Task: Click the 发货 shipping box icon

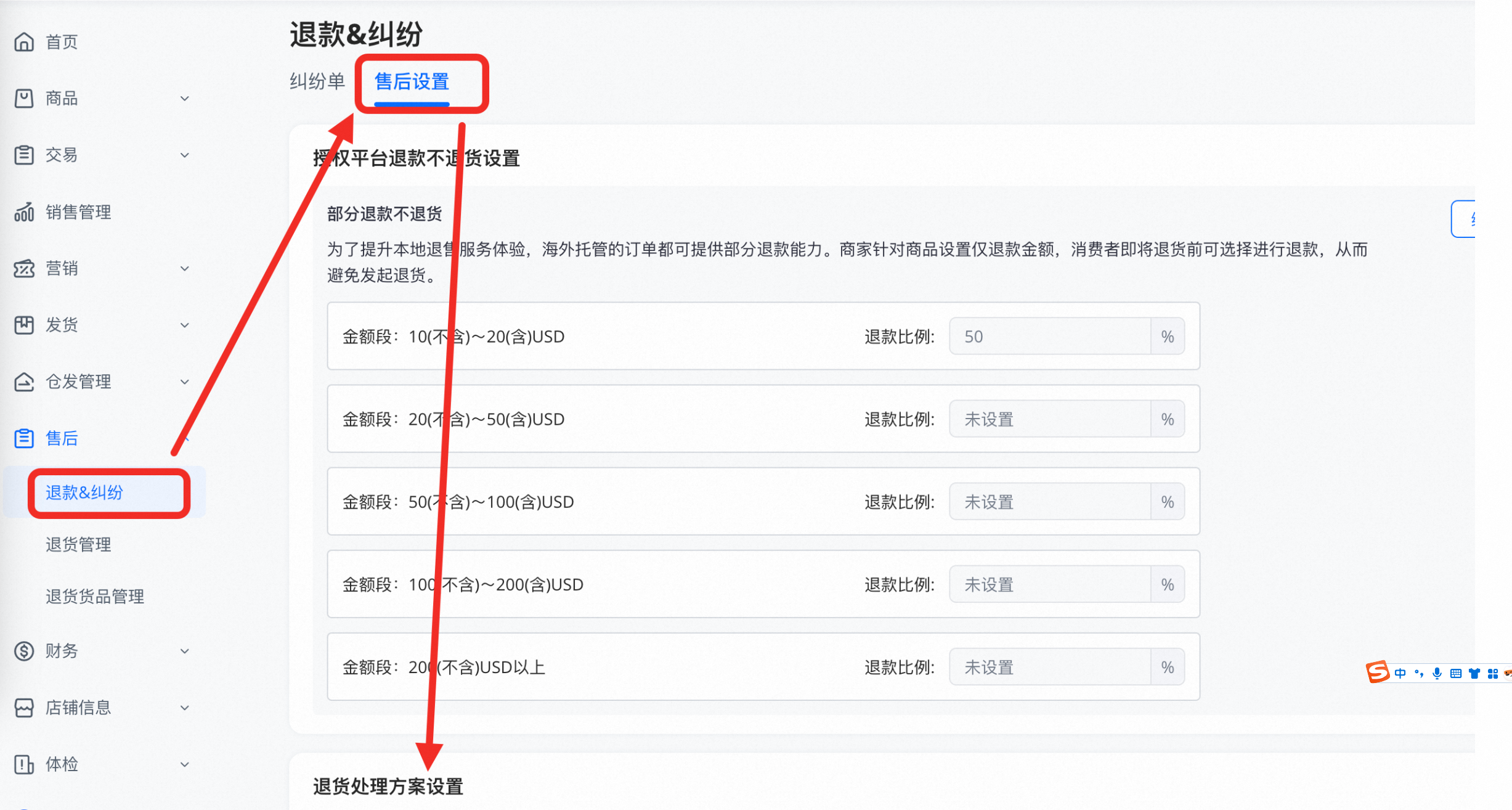Action: 23,325
